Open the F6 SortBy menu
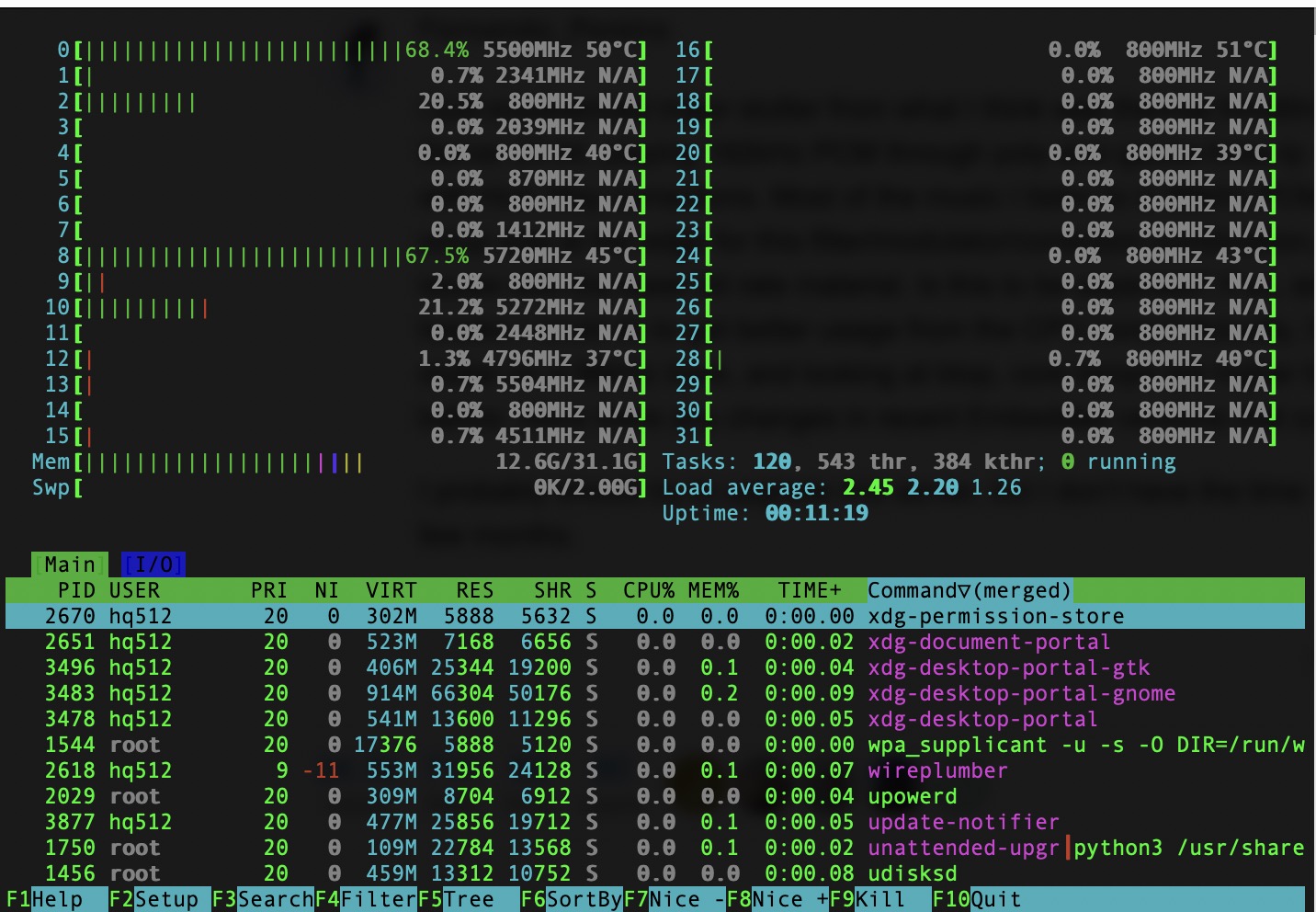1316x912 pixels. tap(572, 899)
